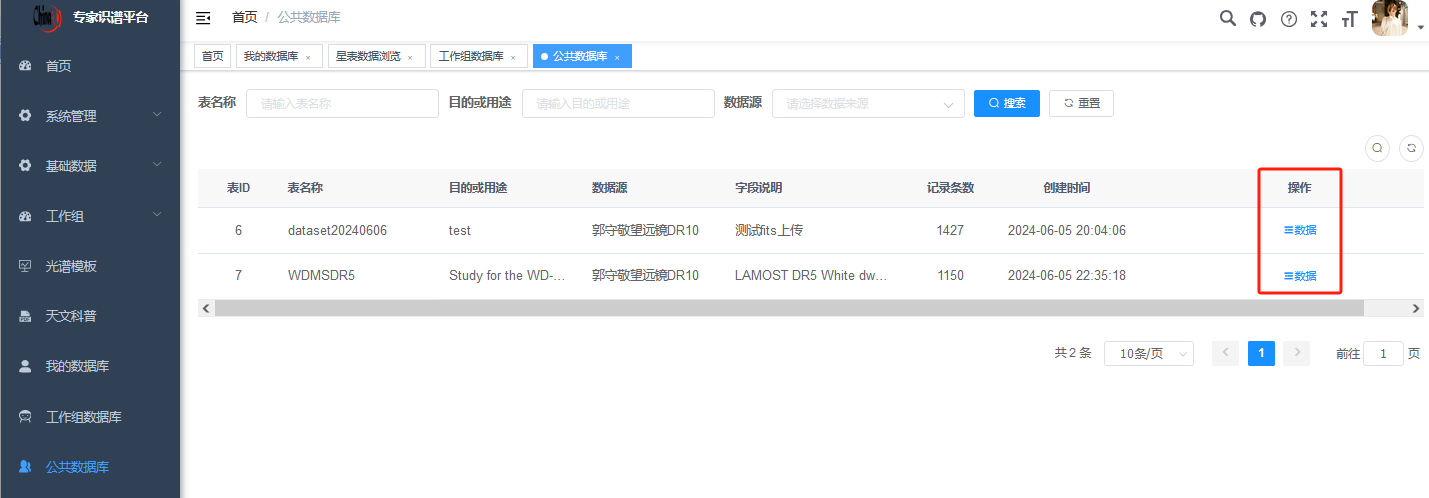Expand the 基础数据 sidebar menu
This screenshot has height=498, width=1429.
(90, 166)
